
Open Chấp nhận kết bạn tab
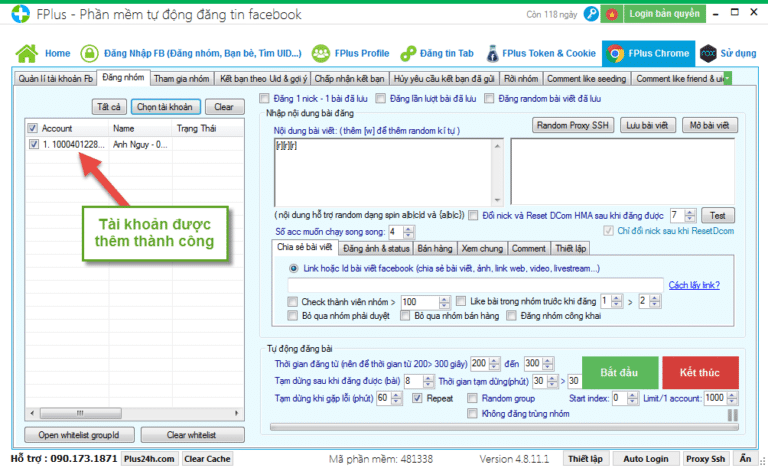tap(350, 78)
